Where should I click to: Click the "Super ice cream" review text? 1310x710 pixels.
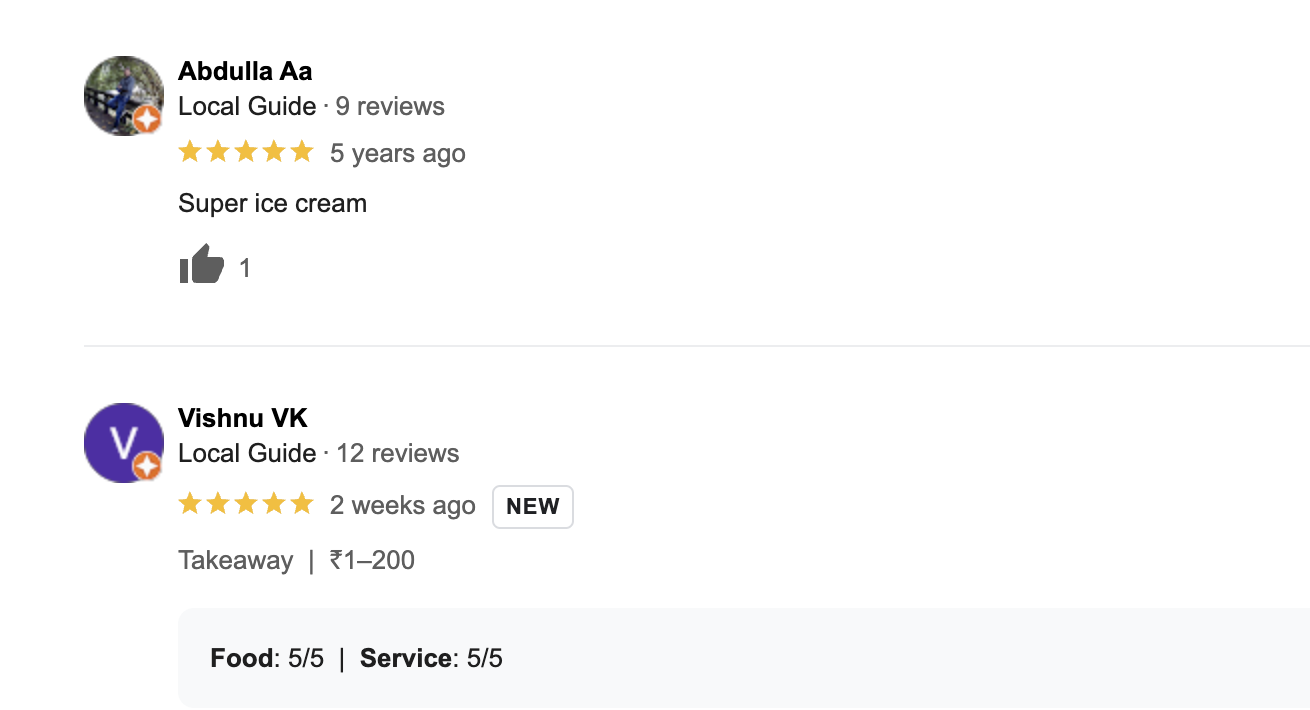272,203
